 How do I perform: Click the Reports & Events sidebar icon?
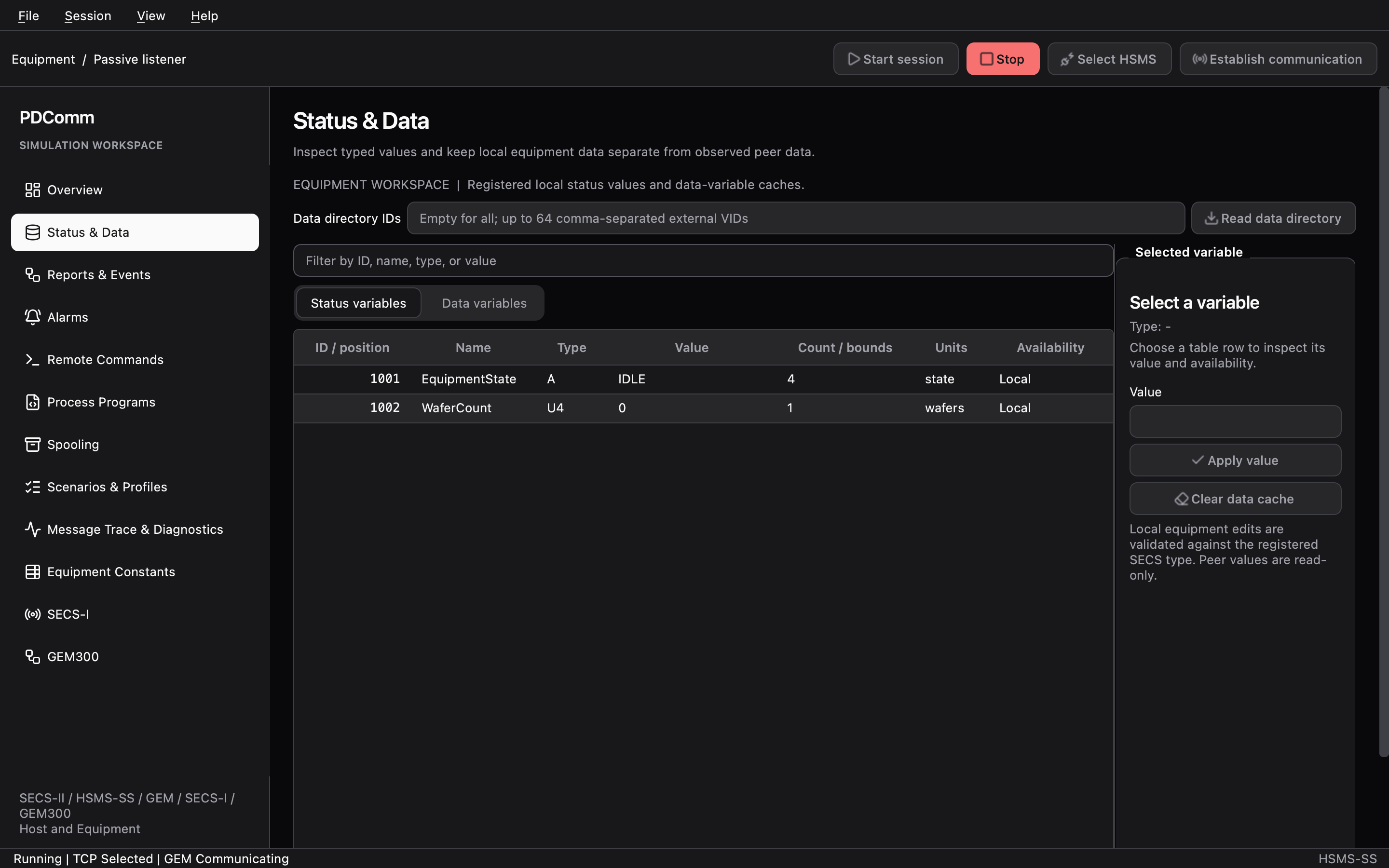33,275
